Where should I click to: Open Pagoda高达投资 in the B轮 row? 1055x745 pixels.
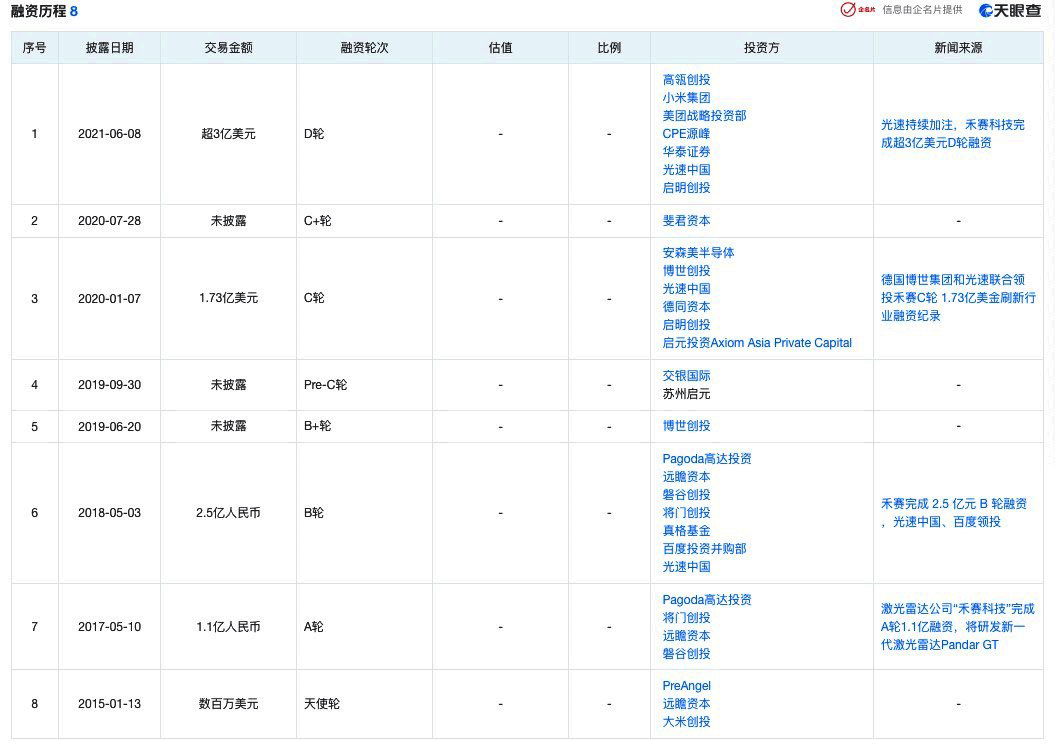coord(707,459)
